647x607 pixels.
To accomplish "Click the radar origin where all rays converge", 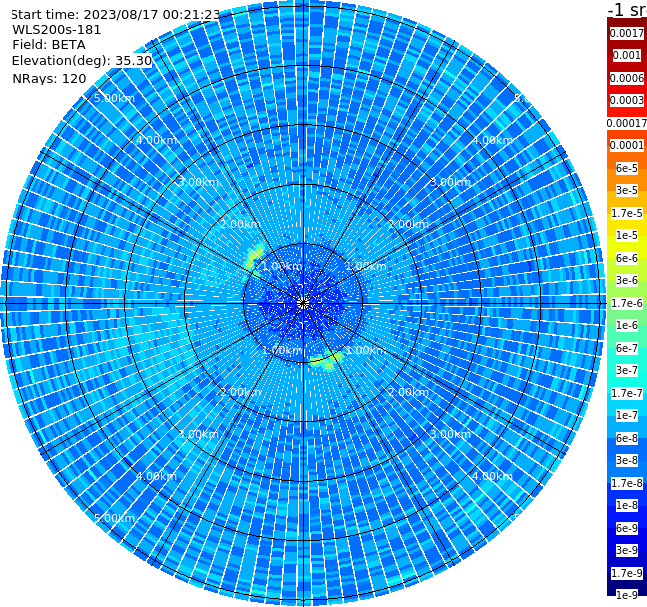I will coord(303,304).
